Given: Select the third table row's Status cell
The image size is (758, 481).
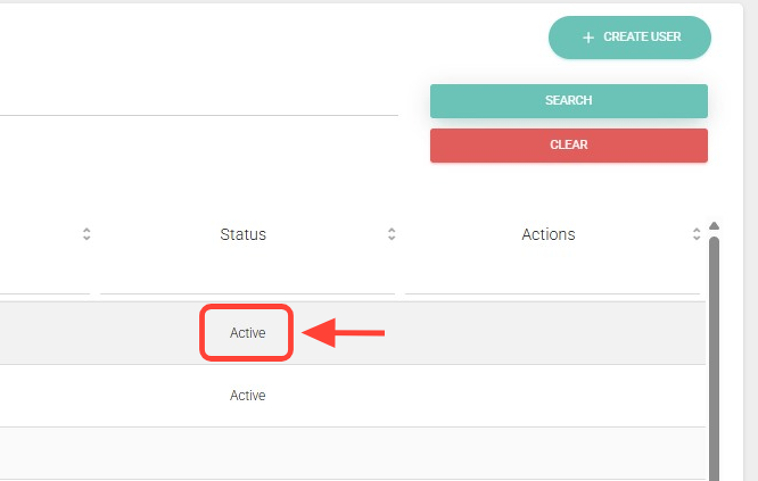Looking at the screenshot, I should click(247, 453).
